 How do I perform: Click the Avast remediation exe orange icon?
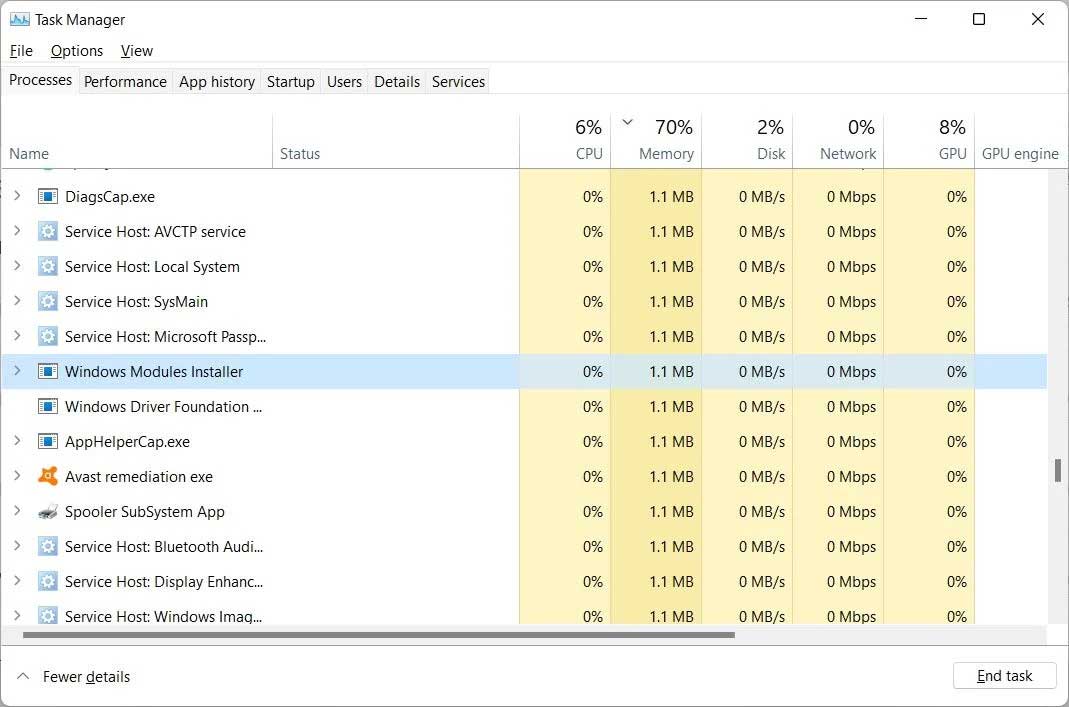(x=47, y=476)
